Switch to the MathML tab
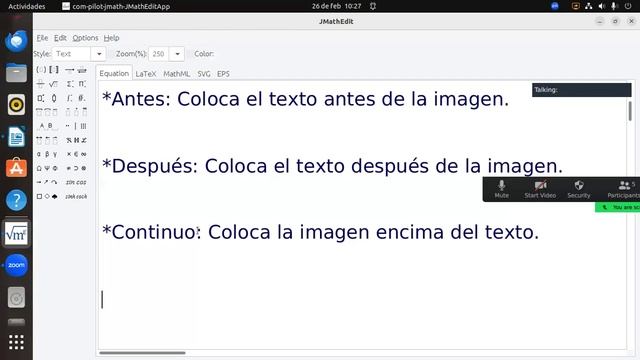Screen dimensions: 640x360 176,74
